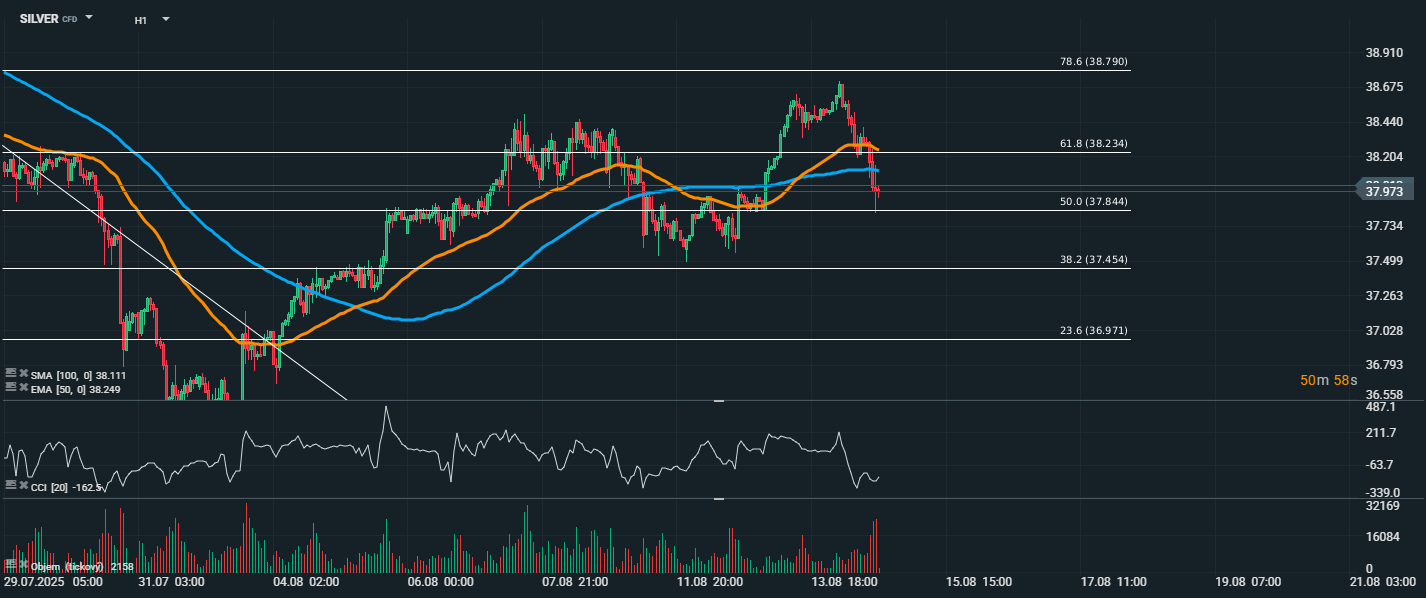Click time axis label 11.08 20:00
Image resolution: width=1426 pixels, height=598 pixels.
(x=709, y=581)
